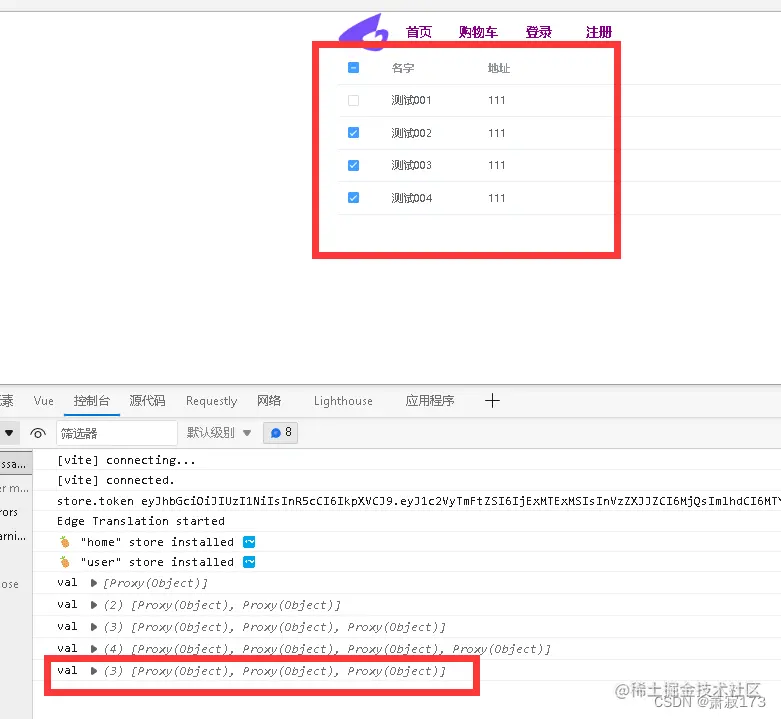Open the 注册 link
This screenshot has width=781, height=719.
tap(599, 32)
